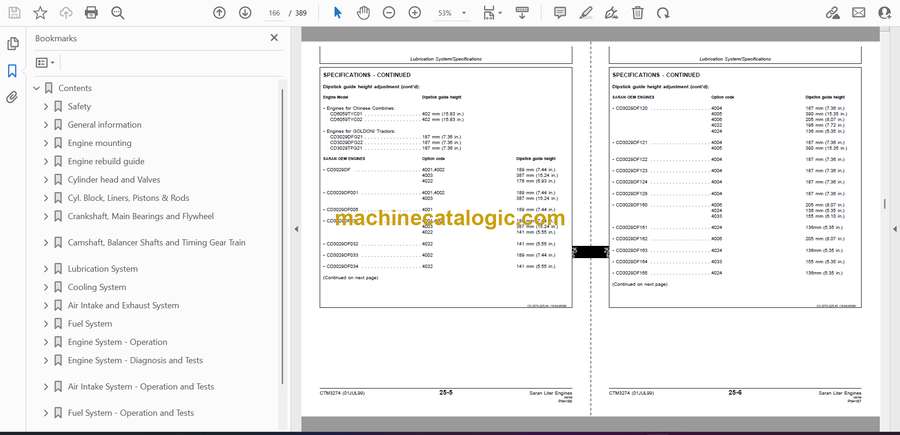The height and width of the screenshot is (435, 900).
Task: Open the Cyl. Block, Liners, Pistons & Rods bookmark
Action: click(x=128, y=198)
